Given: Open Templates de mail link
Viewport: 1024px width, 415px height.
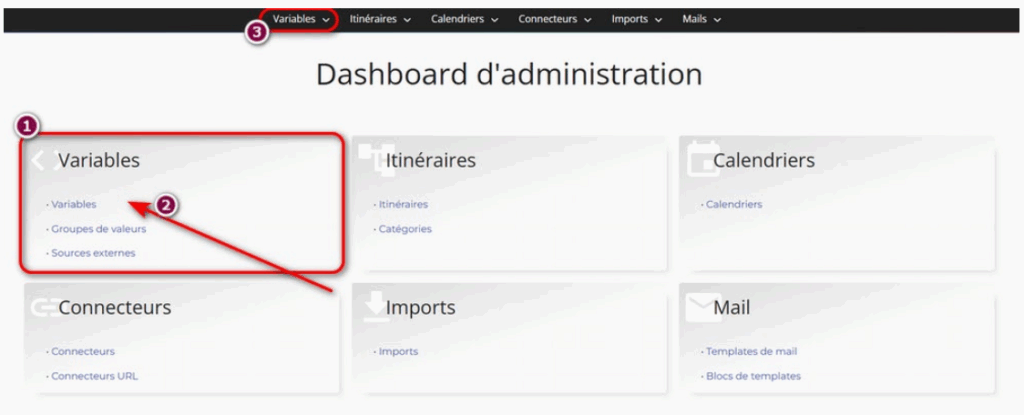Looking at the screenshot, I should click(751, 352).
